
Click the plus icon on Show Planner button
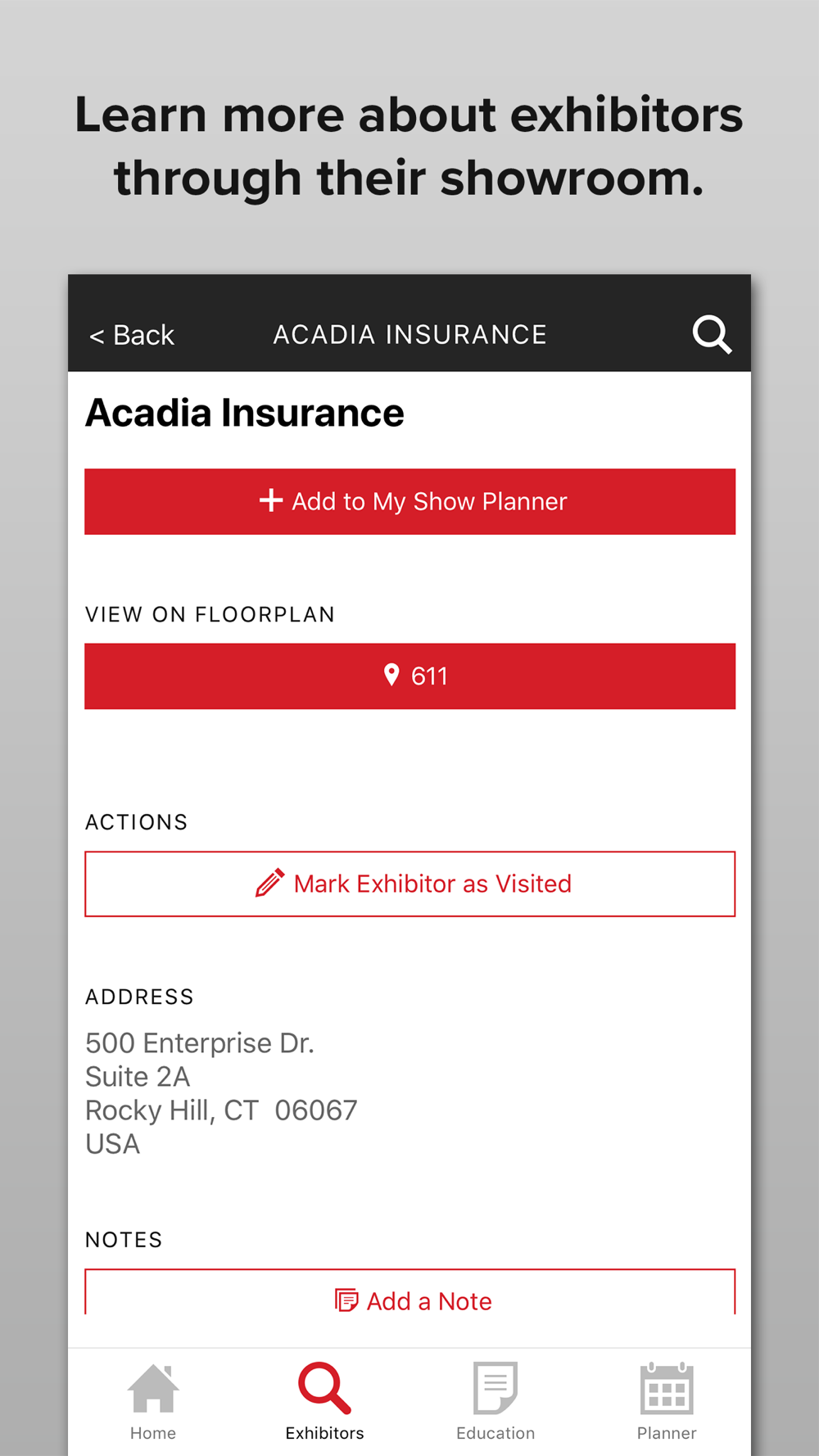click(270, 500)
